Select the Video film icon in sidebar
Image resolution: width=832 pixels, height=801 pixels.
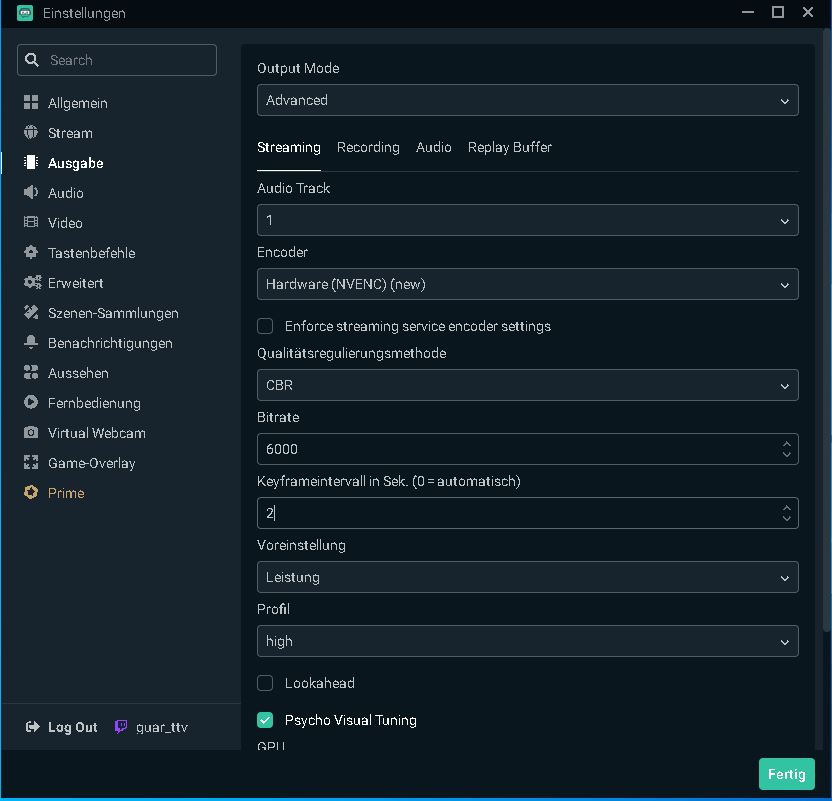[x=30, y=223]
